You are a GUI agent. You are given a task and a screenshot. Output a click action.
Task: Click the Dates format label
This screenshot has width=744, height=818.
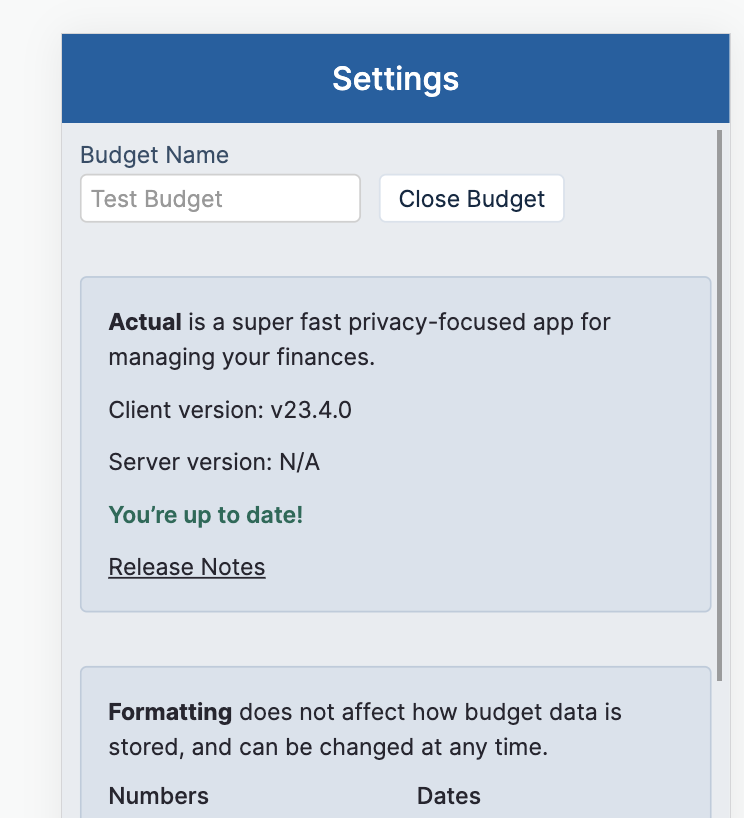pyautogui.click(x=449, y=796)
